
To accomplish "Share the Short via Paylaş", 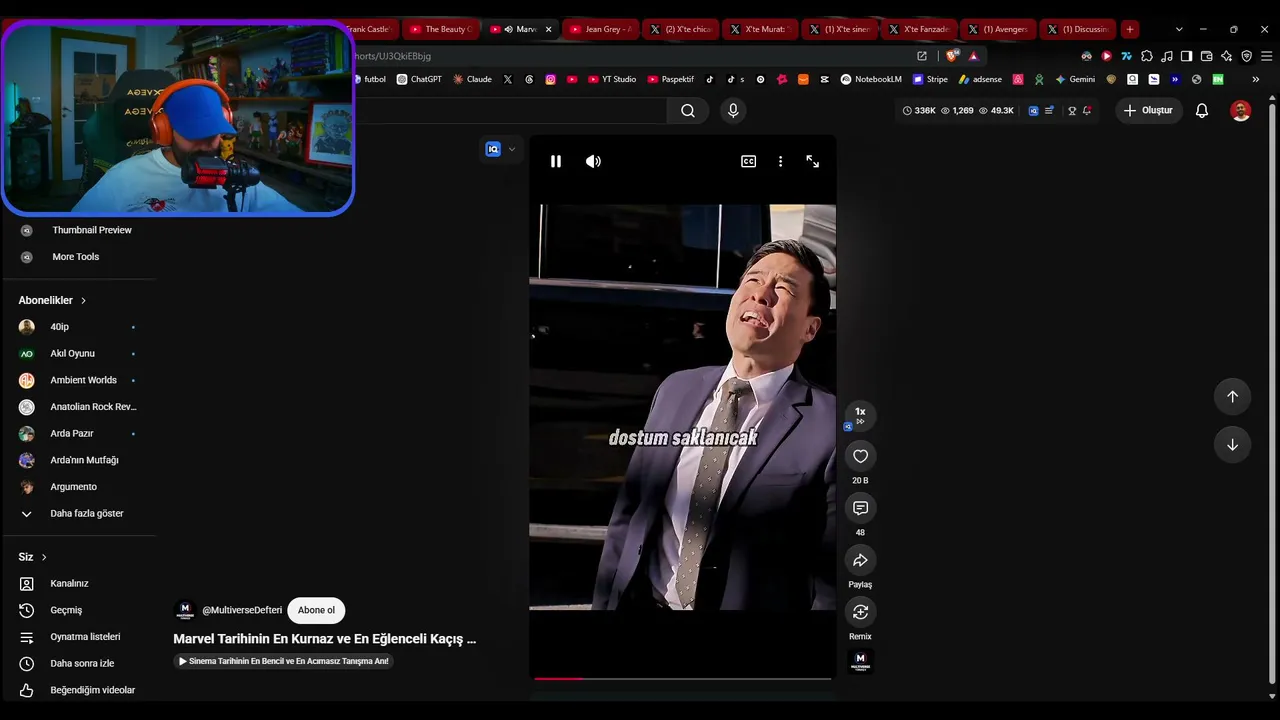I will (x=860, y=560).
